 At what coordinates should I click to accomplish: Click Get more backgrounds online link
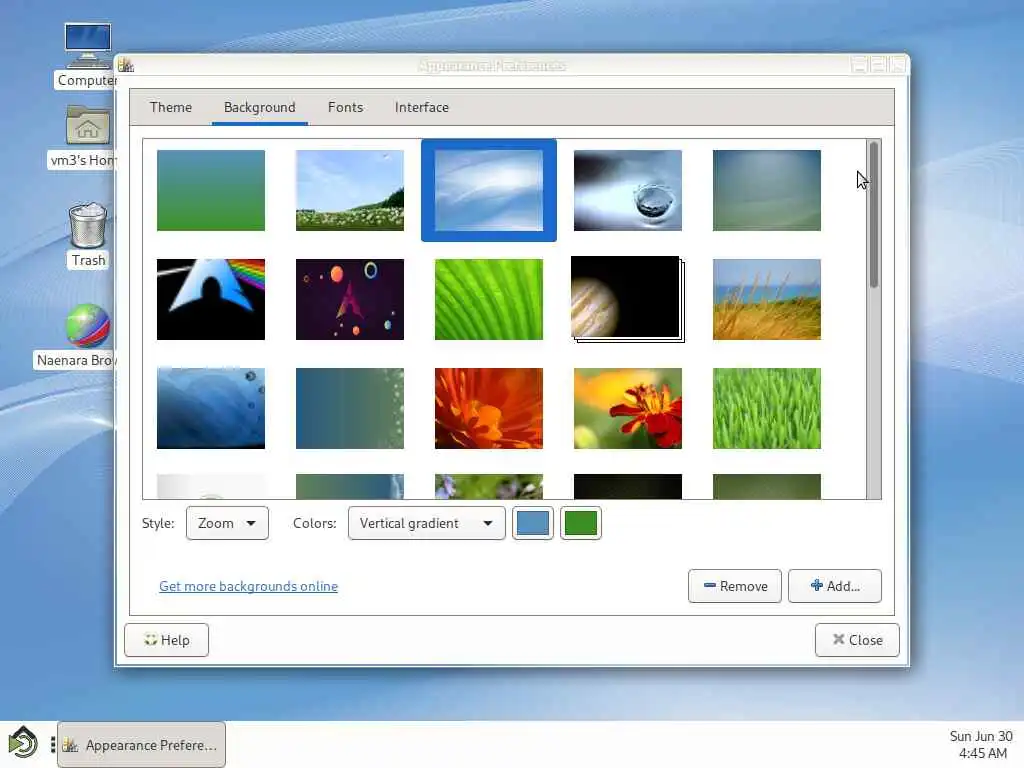(x=248, y=586)
